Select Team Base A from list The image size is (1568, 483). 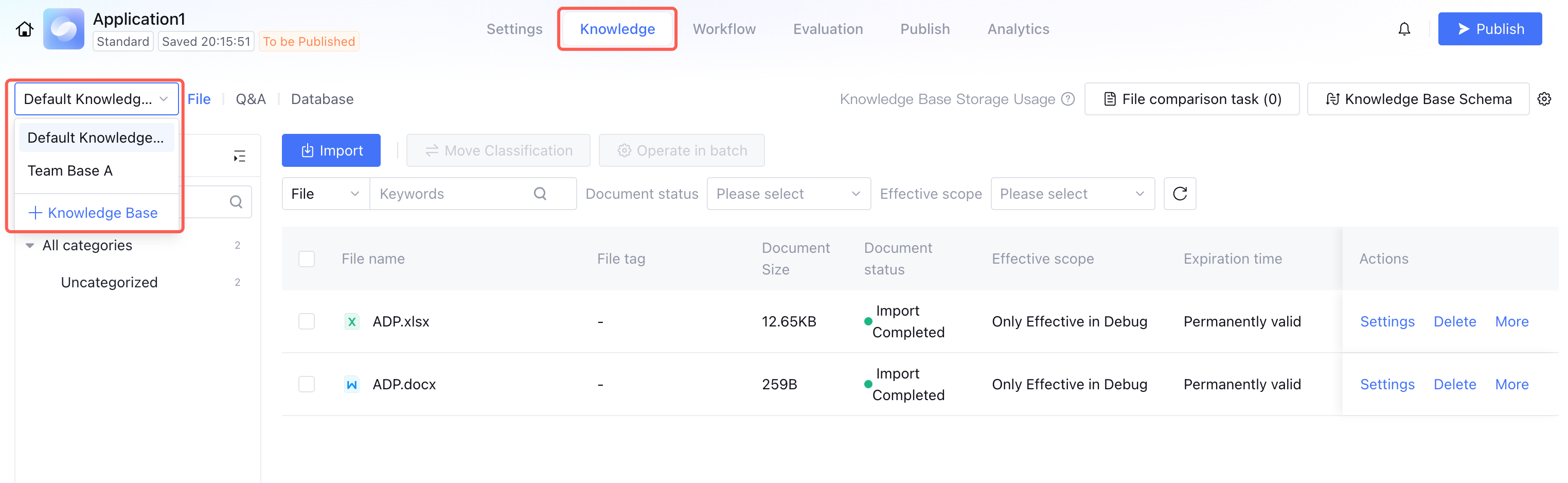[70, 170]
